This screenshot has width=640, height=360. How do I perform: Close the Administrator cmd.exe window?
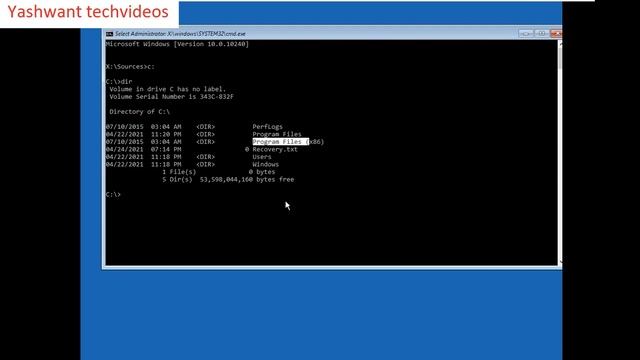click(x=556, y=33)
